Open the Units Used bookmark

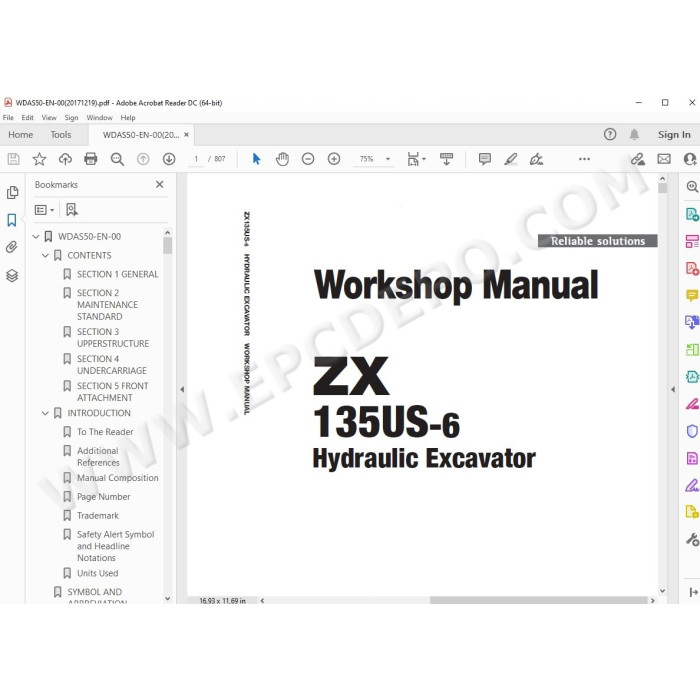(97, 573)
